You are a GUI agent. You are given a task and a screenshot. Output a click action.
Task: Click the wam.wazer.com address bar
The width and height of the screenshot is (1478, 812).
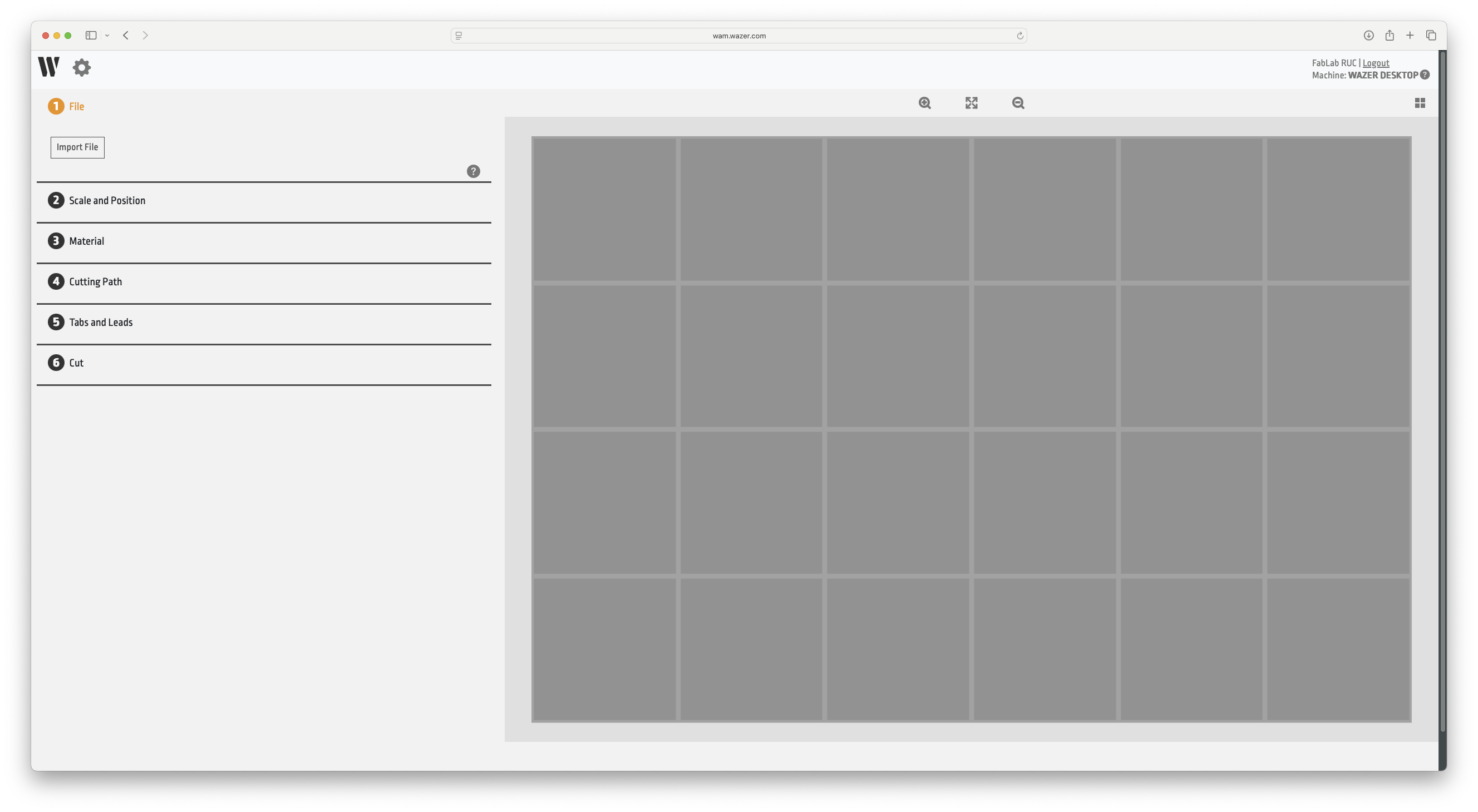738,36
